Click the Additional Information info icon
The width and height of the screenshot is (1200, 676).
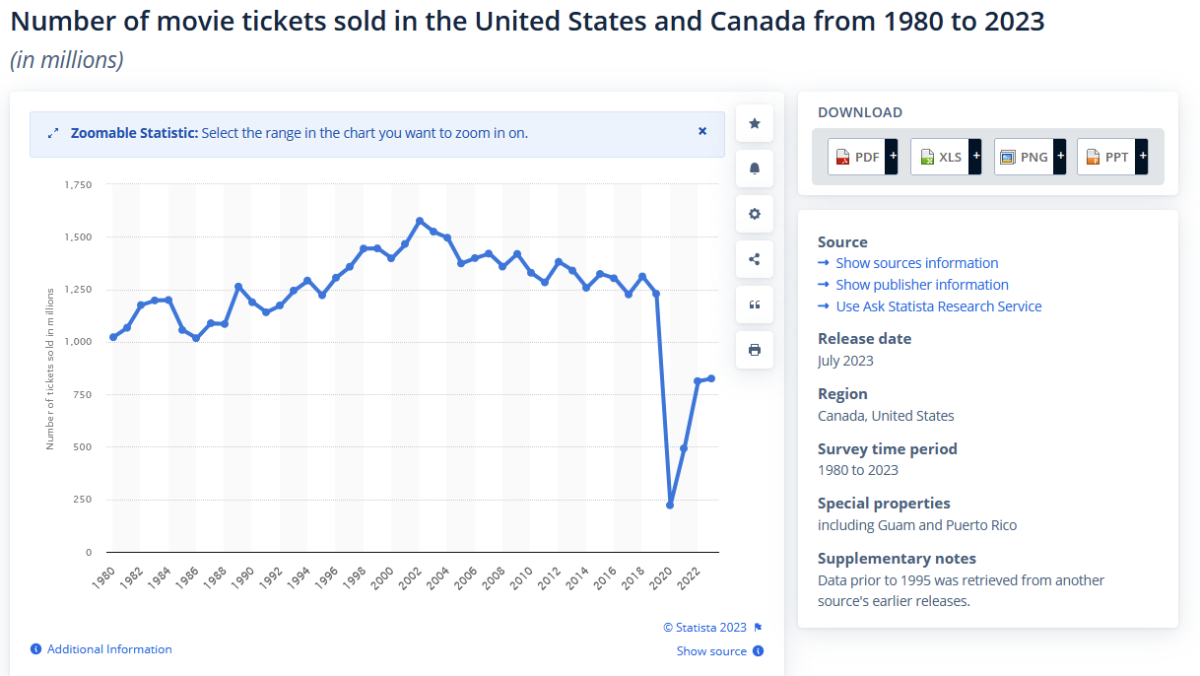click(36, 649)
